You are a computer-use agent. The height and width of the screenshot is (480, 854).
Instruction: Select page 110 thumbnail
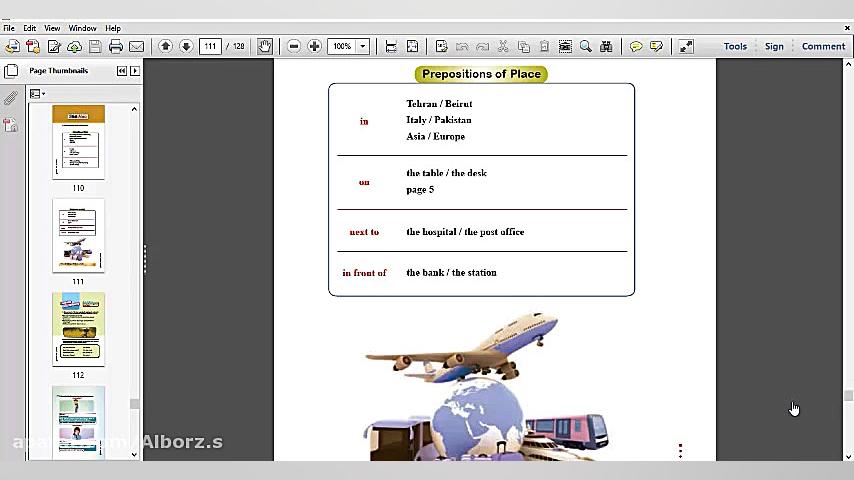pos(78,143)
